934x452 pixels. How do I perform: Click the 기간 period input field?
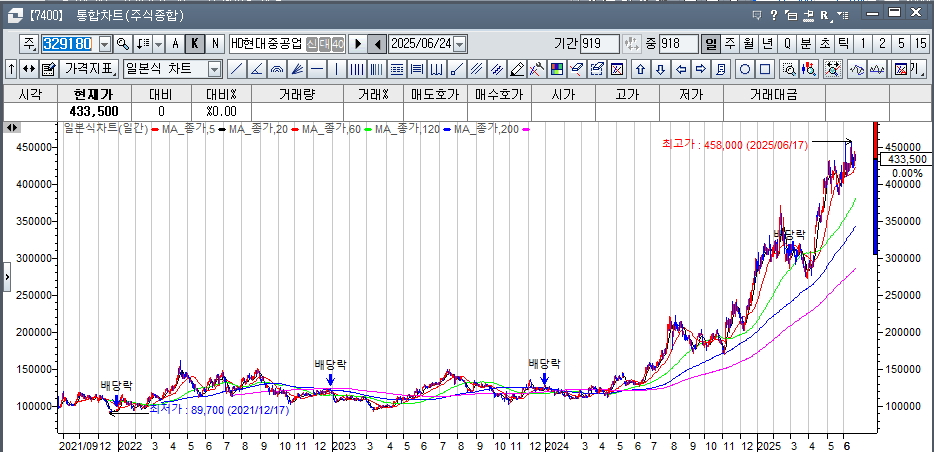[x=599, y=44]
